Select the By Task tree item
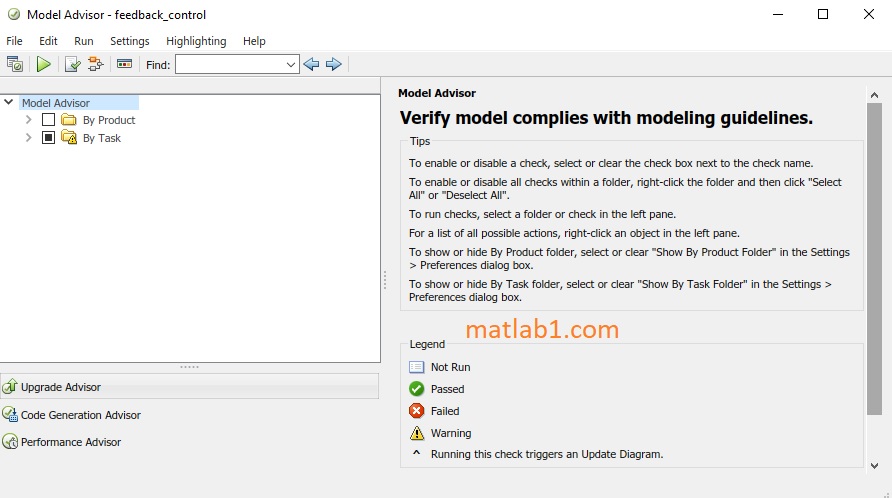Viewport: 892px width, 498px height. click(102, 138)
